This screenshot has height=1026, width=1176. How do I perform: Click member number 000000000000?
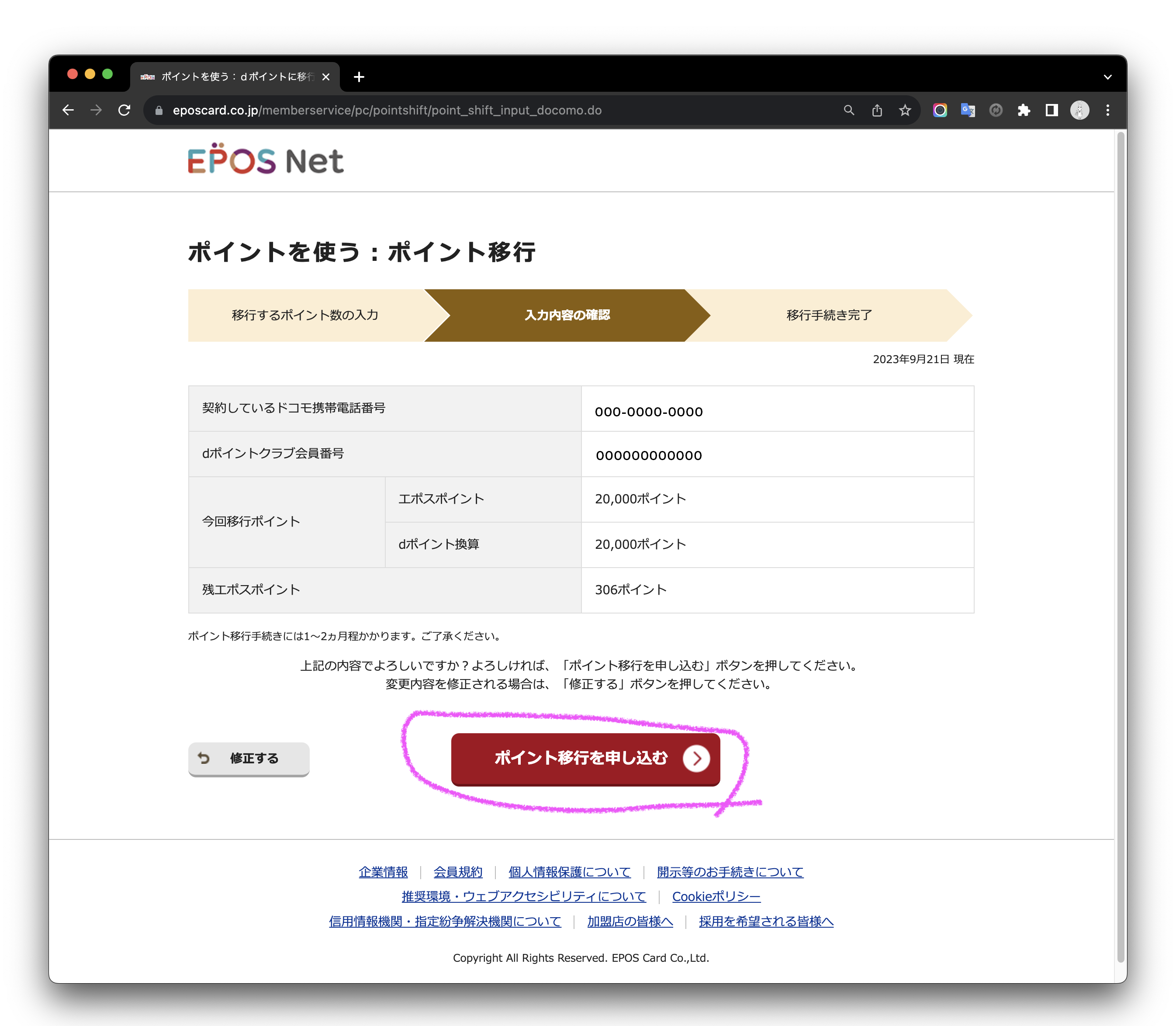pos(648,455)
